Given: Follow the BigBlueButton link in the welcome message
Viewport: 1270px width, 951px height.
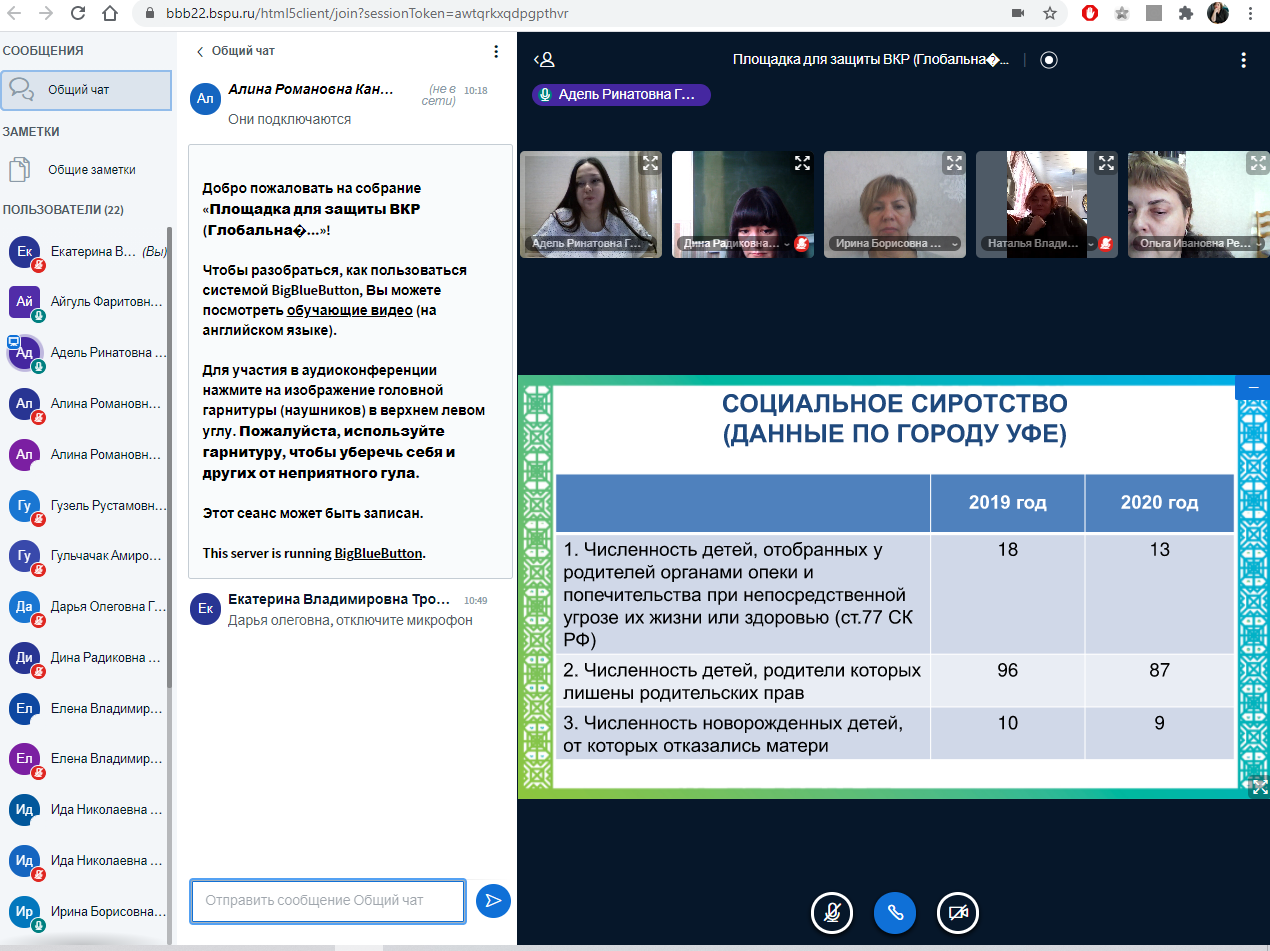Looking at the screenshot, I should (x=379, y=553).
